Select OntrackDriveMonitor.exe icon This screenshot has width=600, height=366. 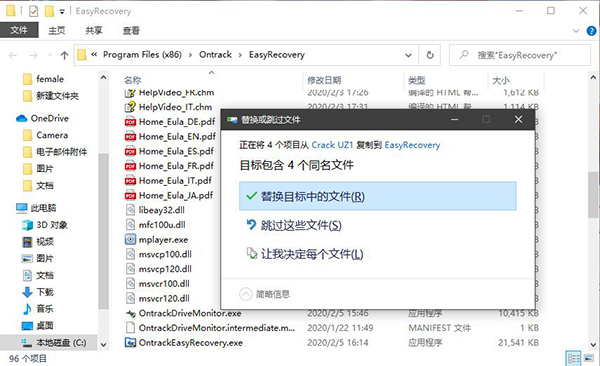pyautogui.click(x=130, y=314)
